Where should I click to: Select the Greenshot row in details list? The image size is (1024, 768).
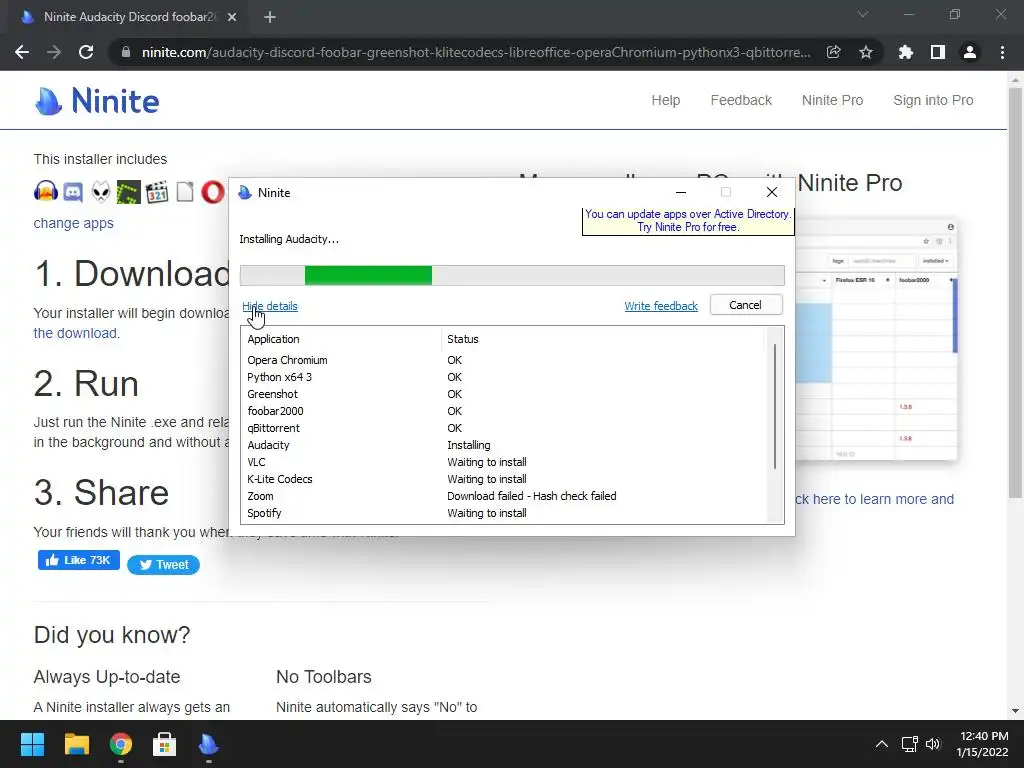point(503,394)
